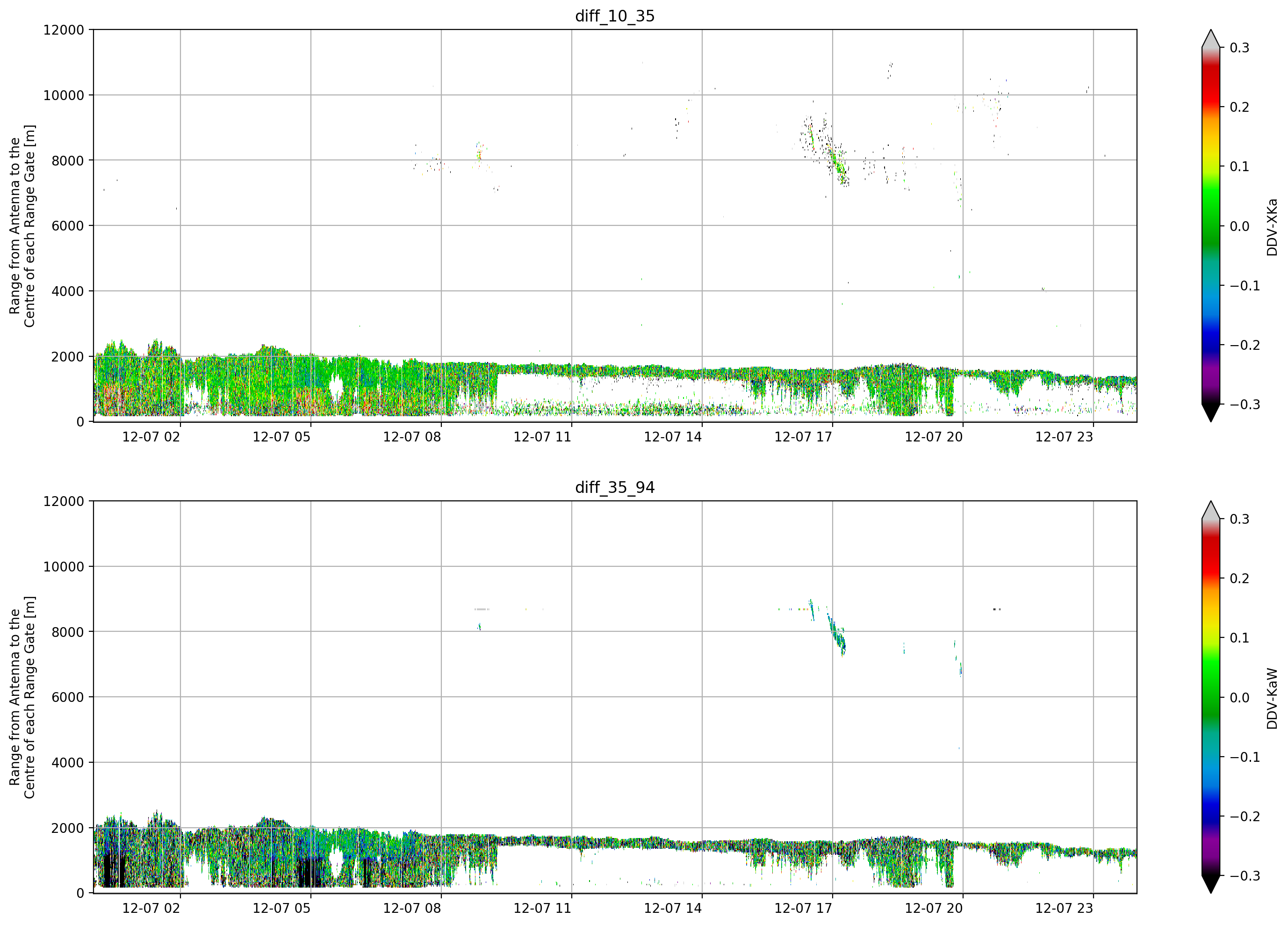
Task: Click the 8000 y-tick of the diff_35_94 plot
Action: [68, 632]
